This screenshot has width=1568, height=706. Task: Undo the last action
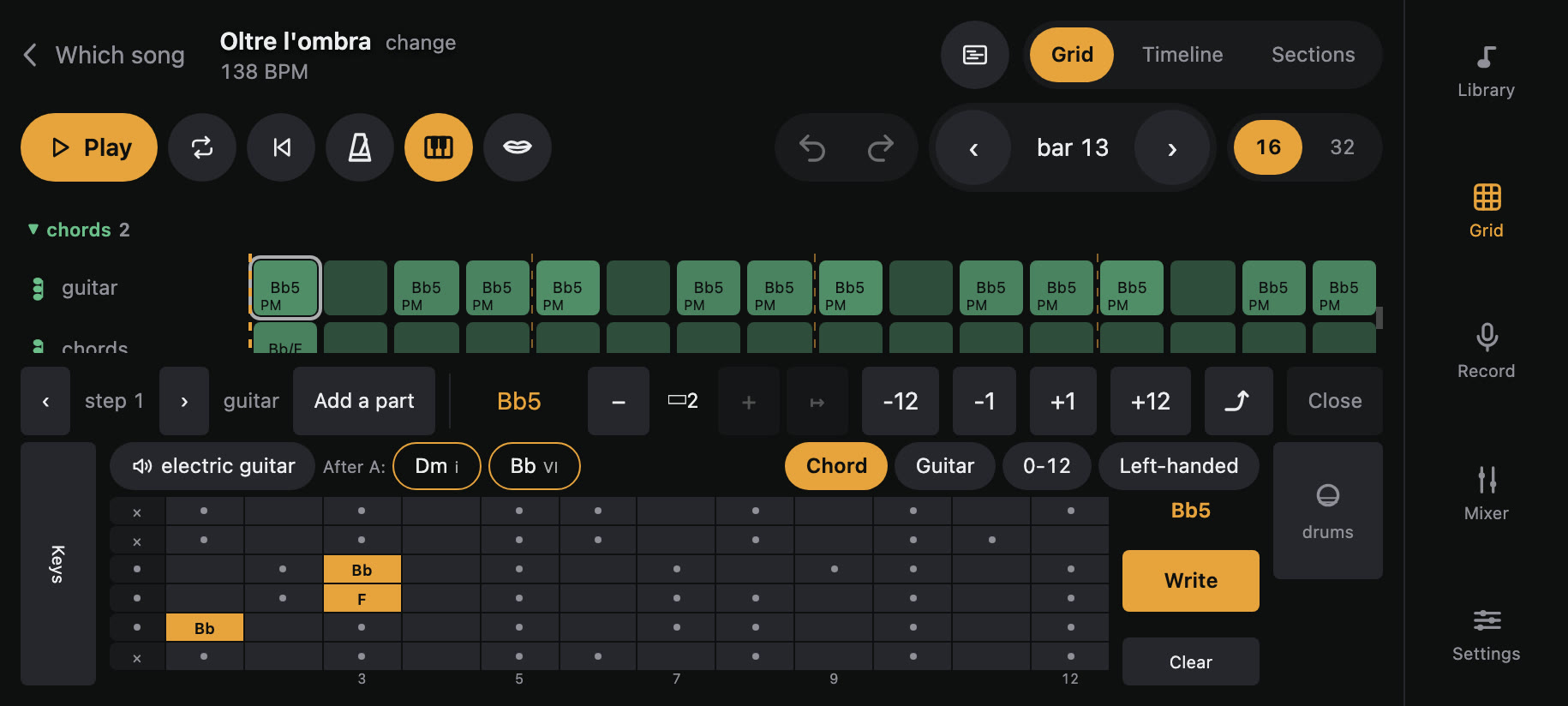coord(812,147)
